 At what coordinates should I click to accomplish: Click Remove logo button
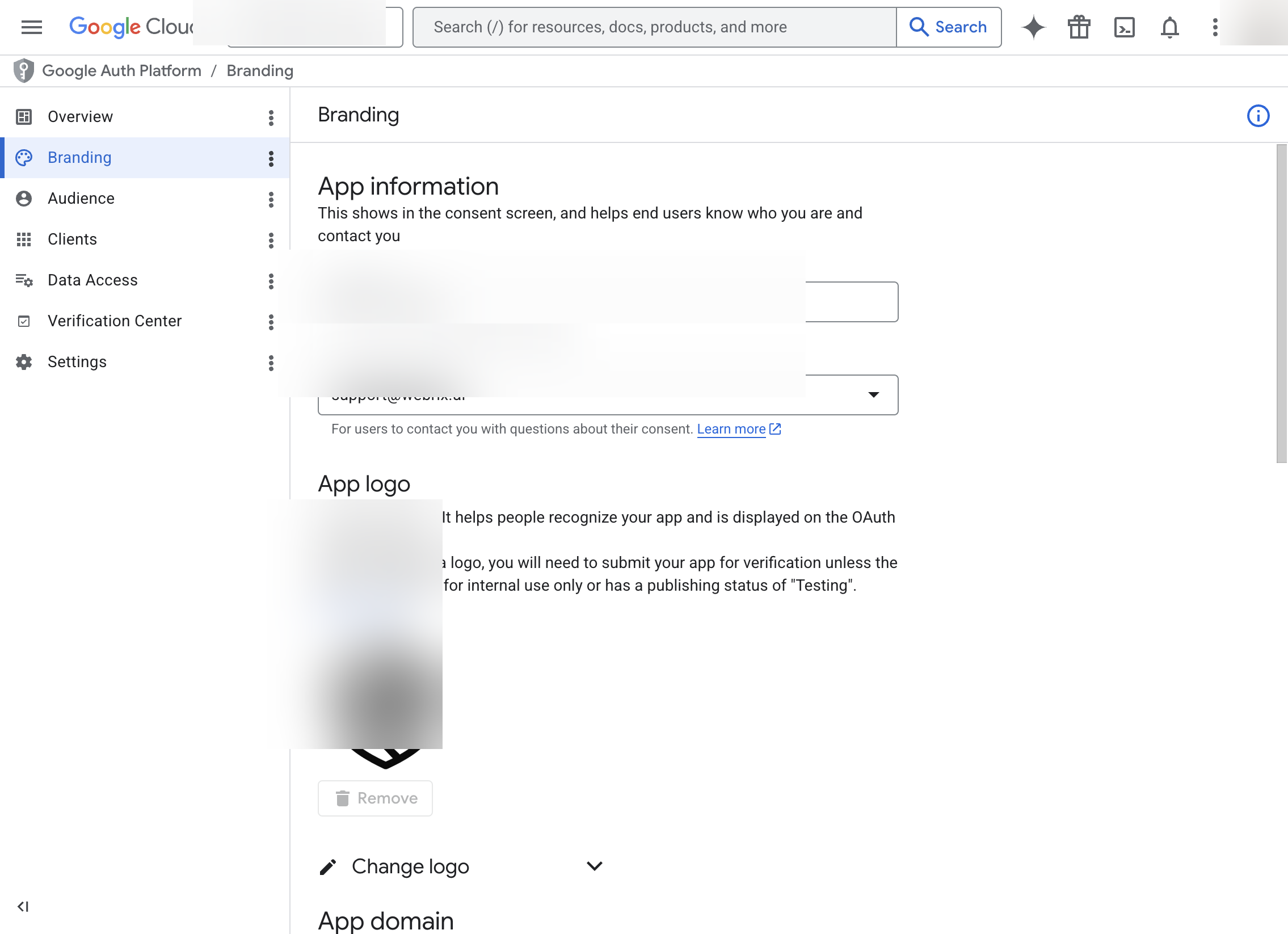(x=375, y=798)
